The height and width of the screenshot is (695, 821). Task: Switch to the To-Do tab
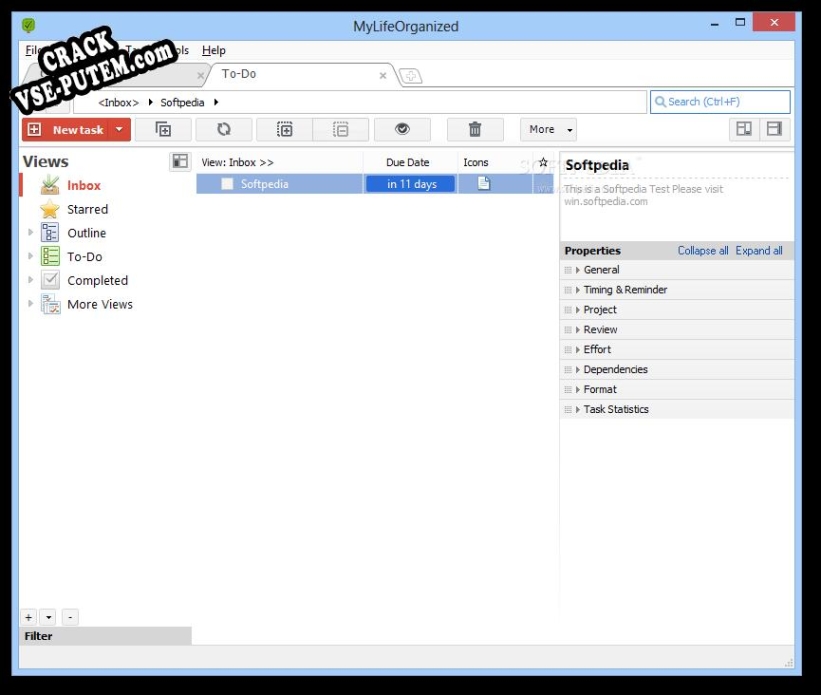239,74
